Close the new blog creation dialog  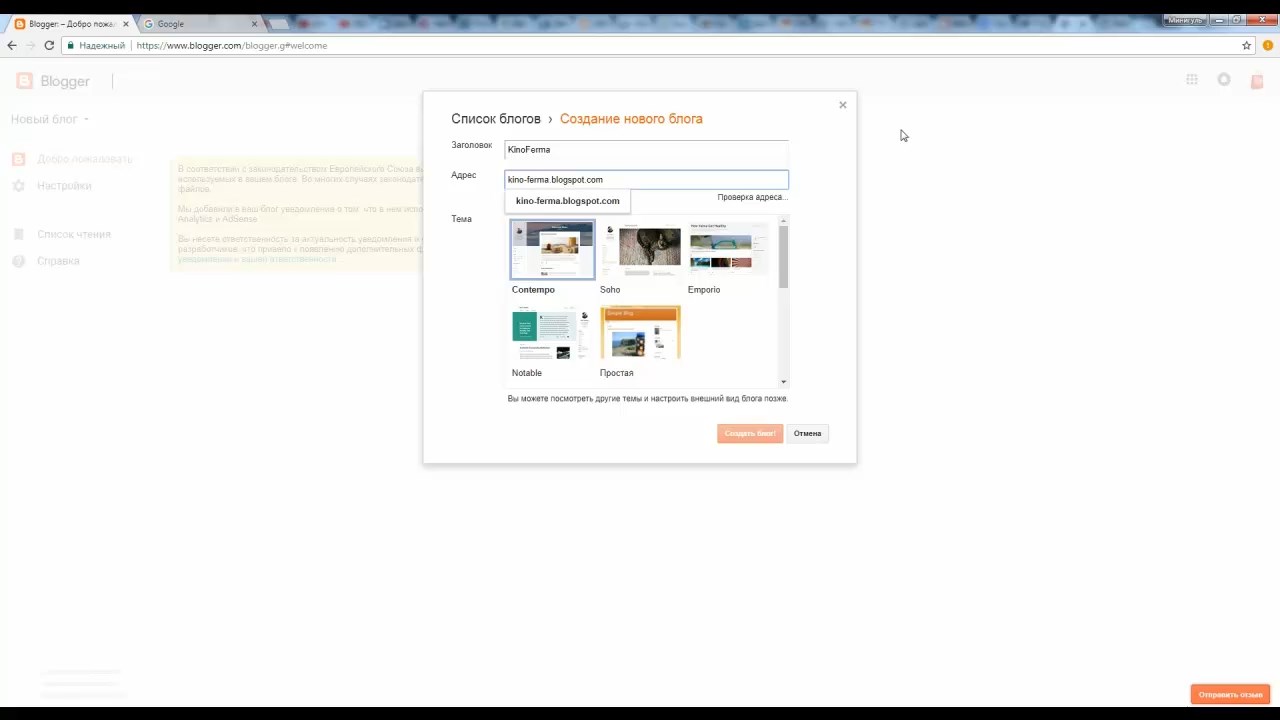point(842,105)
